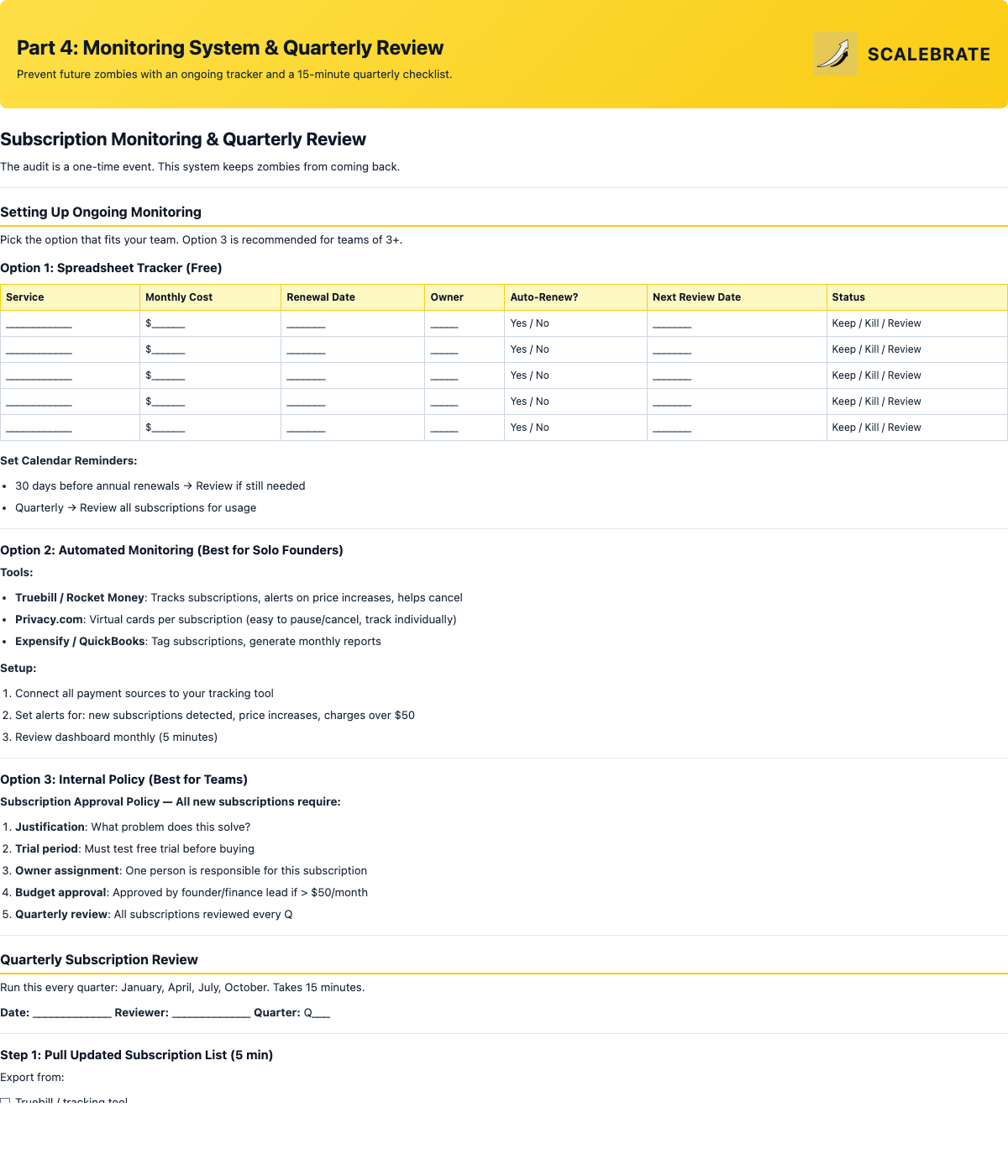The width and height of the screenshot is (1008, 1176).
Task: Click the 'Review dashboard monthly (5 minutes)' step
Action: pos(117,737)
